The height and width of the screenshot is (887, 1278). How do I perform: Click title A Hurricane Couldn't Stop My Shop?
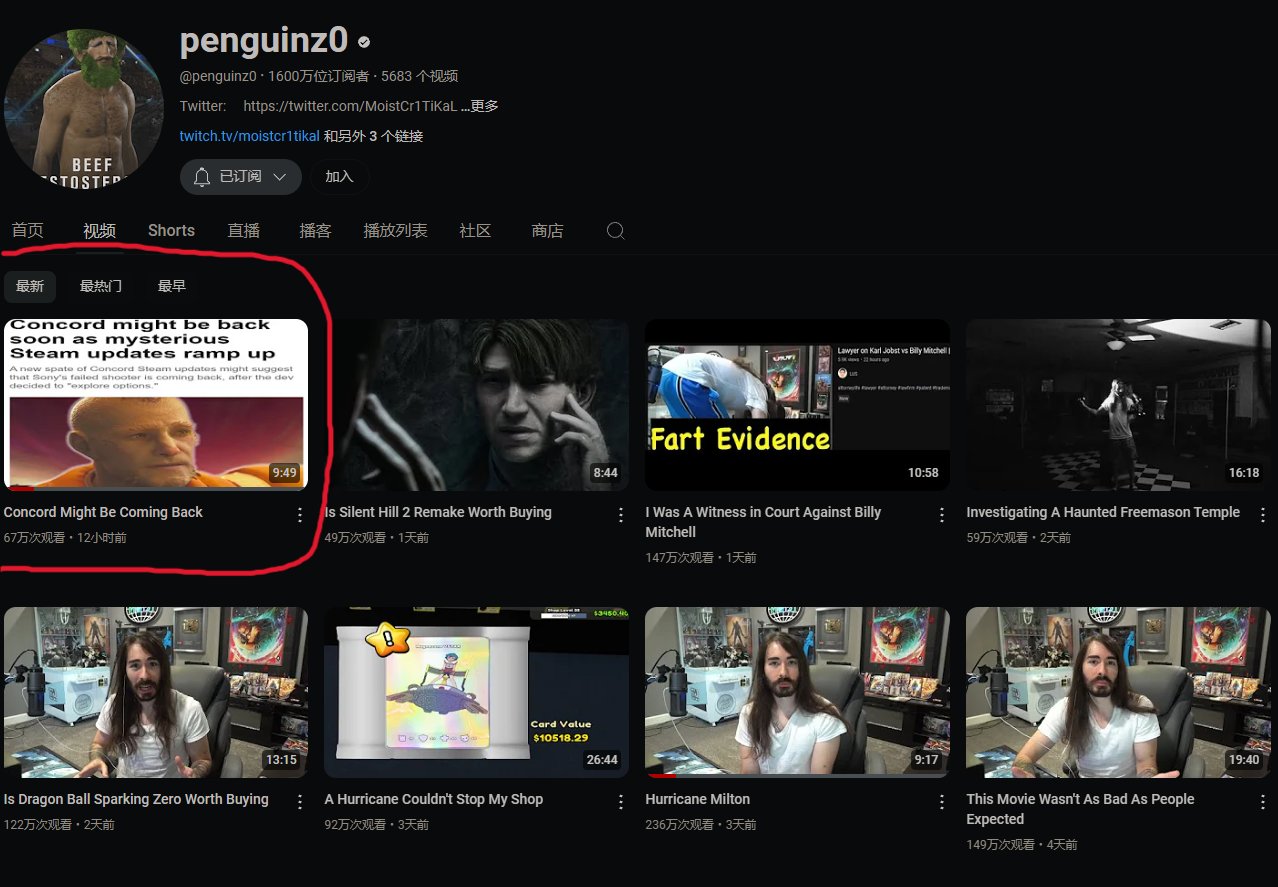click(434, 799)
